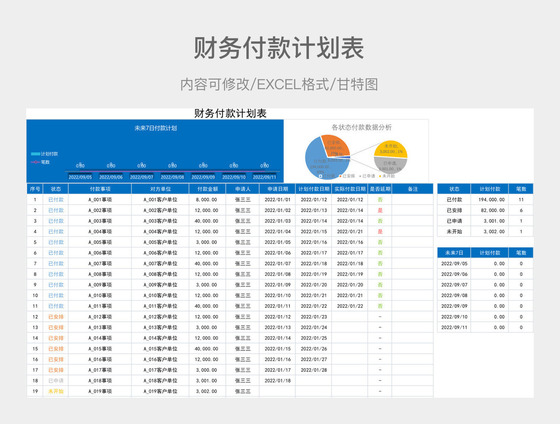Select the yellow 未开始 status in row 19
The image size is (560, 424).
tap(56, 391)
